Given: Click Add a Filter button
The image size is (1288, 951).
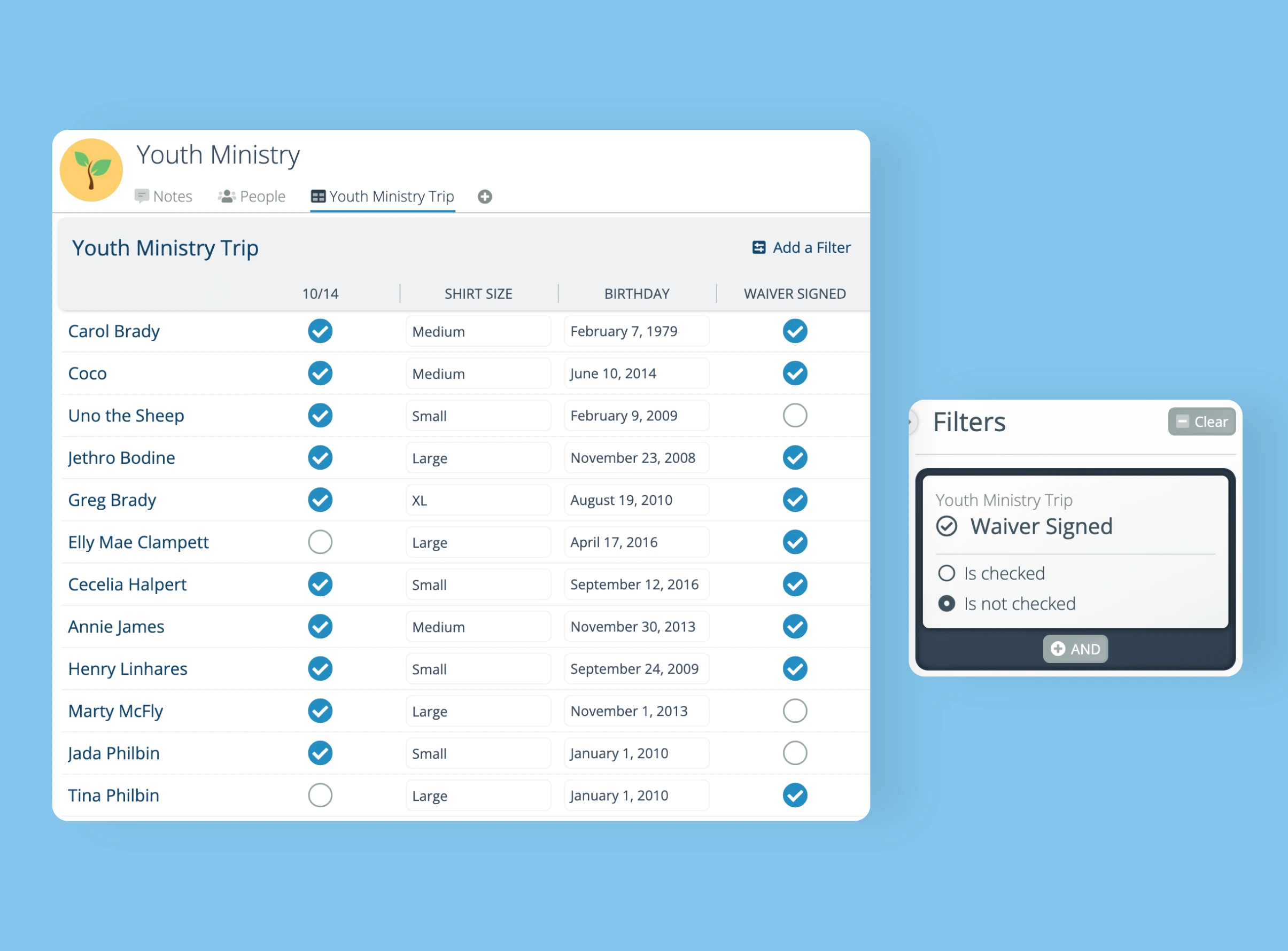Looking at the screenshot, I should click(x=800, y=247).
